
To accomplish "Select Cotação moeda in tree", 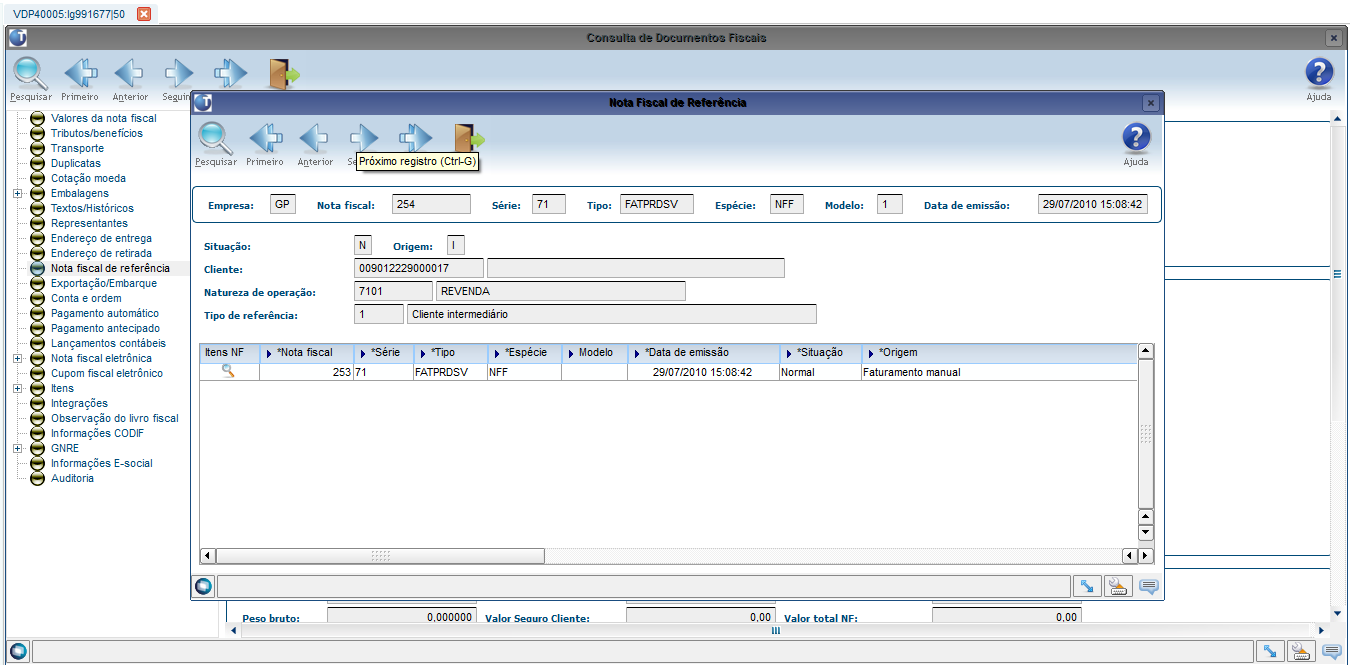I will 88,178.
